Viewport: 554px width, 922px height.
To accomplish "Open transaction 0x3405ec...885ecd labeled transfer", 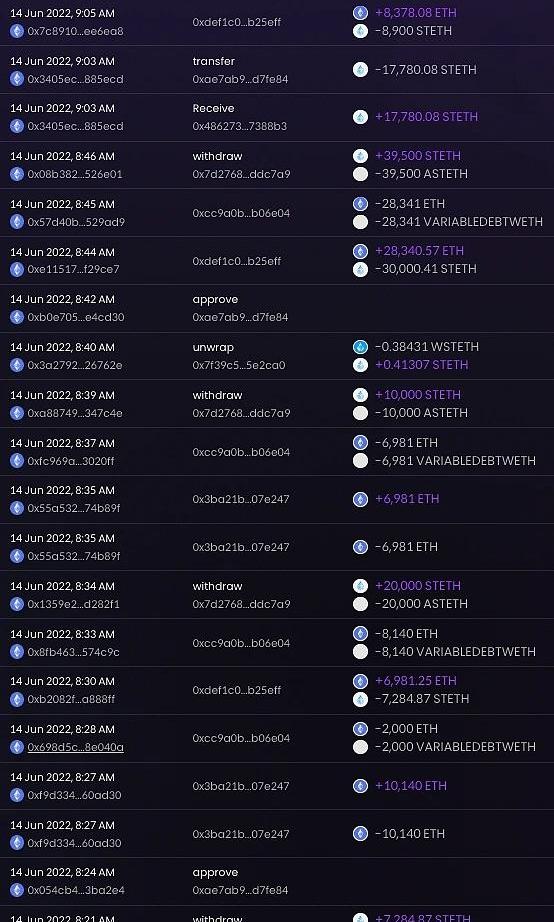I will [x=75, y=79].
